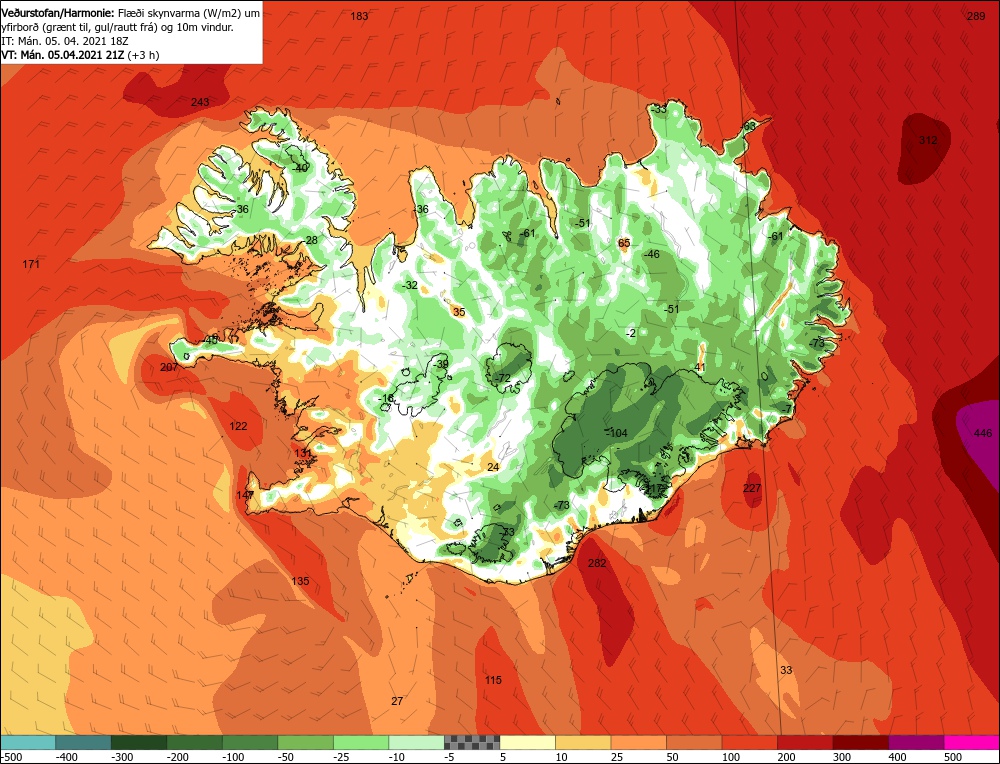Select the darkest green -300 to -200 swatch
Screen dimensions: 1000x764
tap(139, 742)
